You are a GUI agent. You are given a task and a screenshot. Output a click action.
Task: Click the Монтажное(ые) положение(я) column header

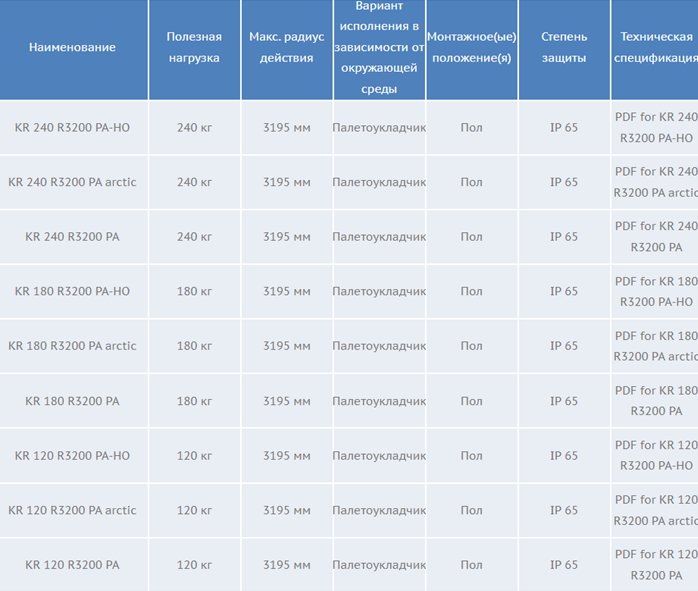[471, 47]
